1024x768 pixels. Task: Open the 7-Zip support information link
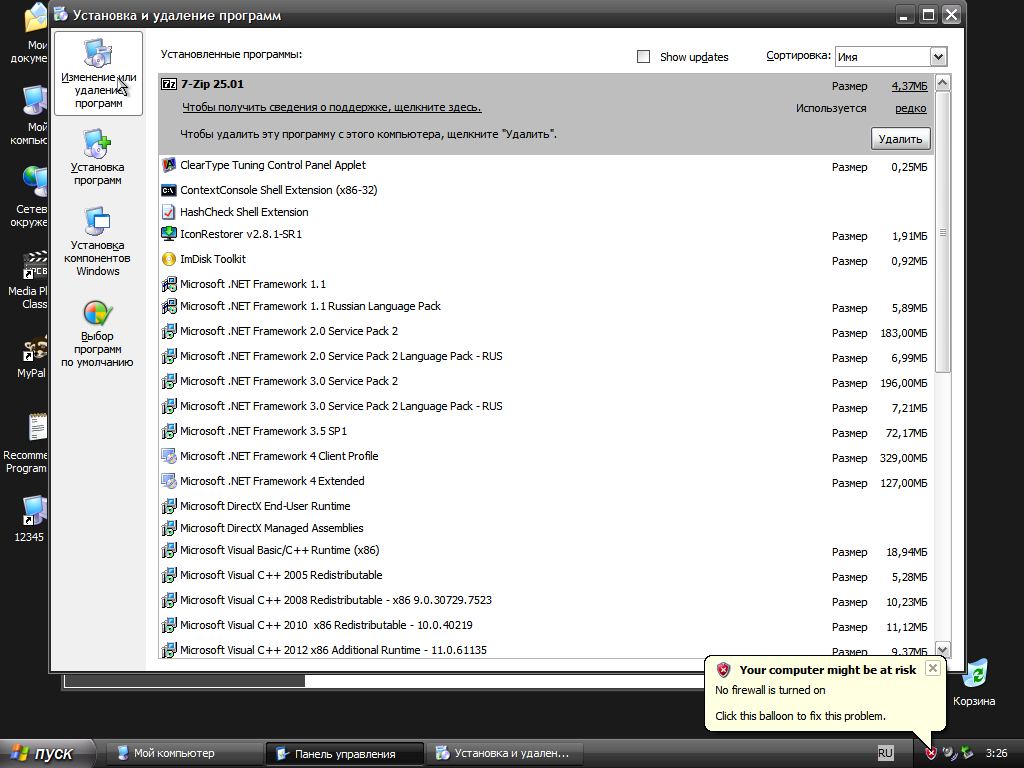click(x=332, y=108)
